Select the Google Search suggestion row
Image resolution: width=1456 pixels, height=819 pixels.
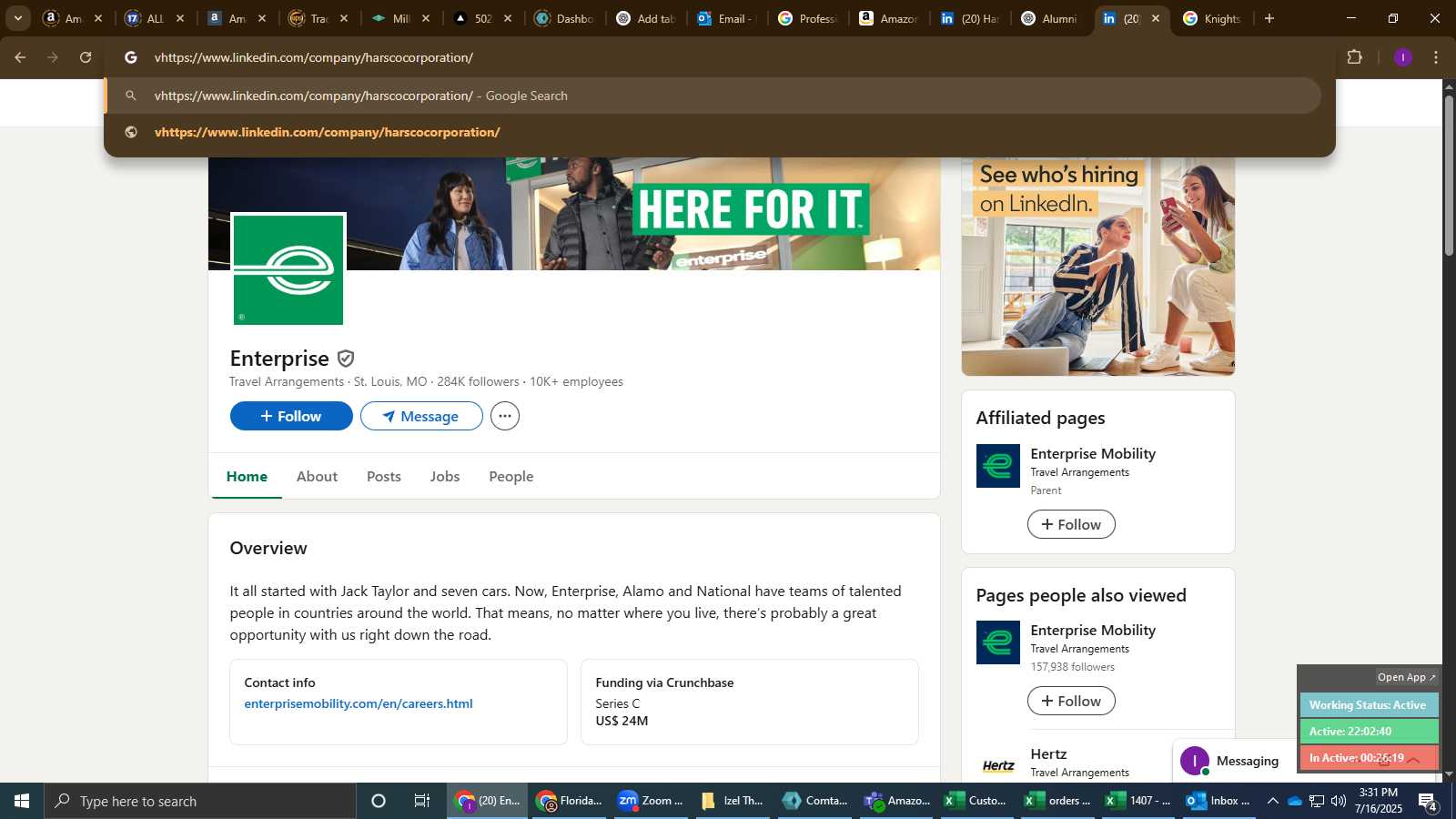pyautogui.click(x=713, y=96)
